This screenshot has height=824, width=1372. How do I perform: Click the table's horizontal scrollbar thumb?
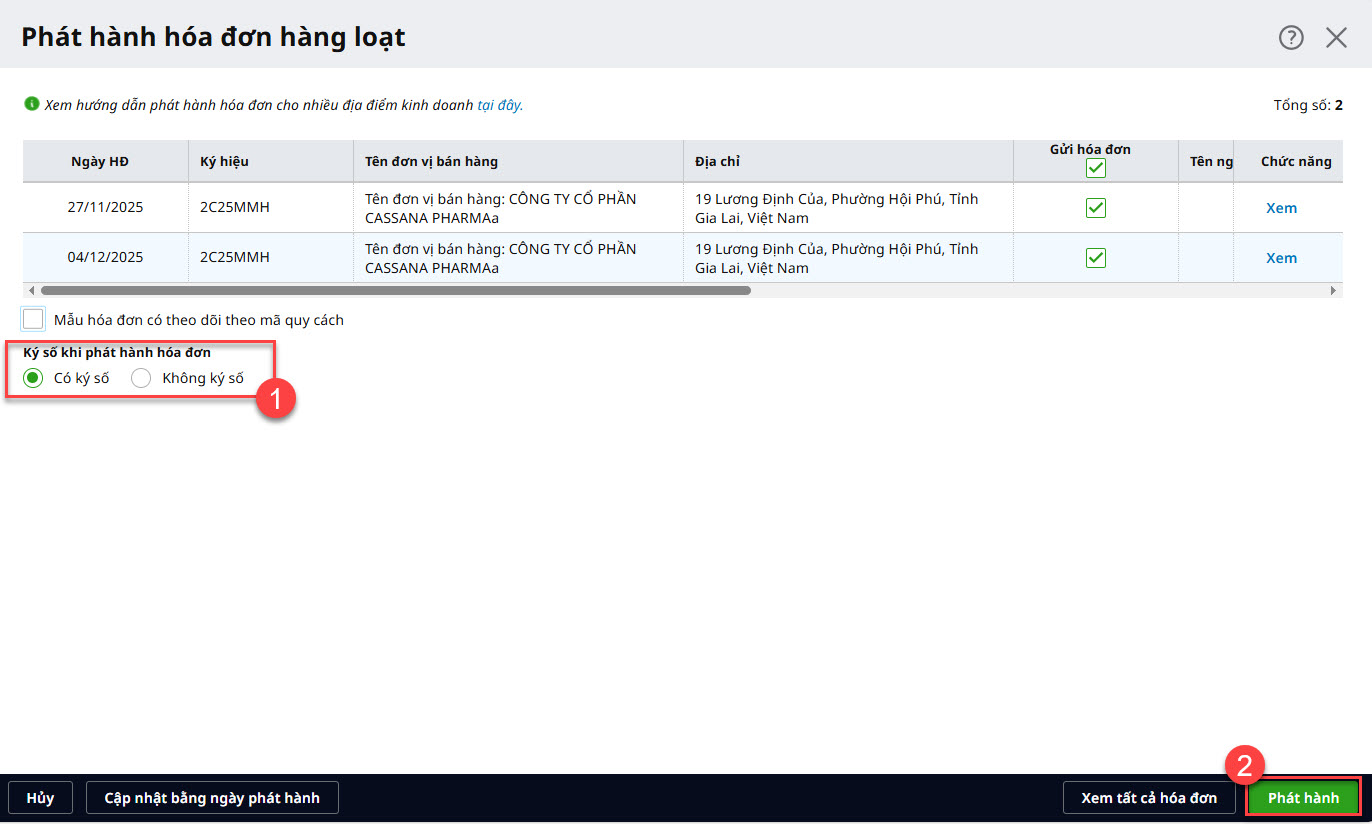click(395, 290)
